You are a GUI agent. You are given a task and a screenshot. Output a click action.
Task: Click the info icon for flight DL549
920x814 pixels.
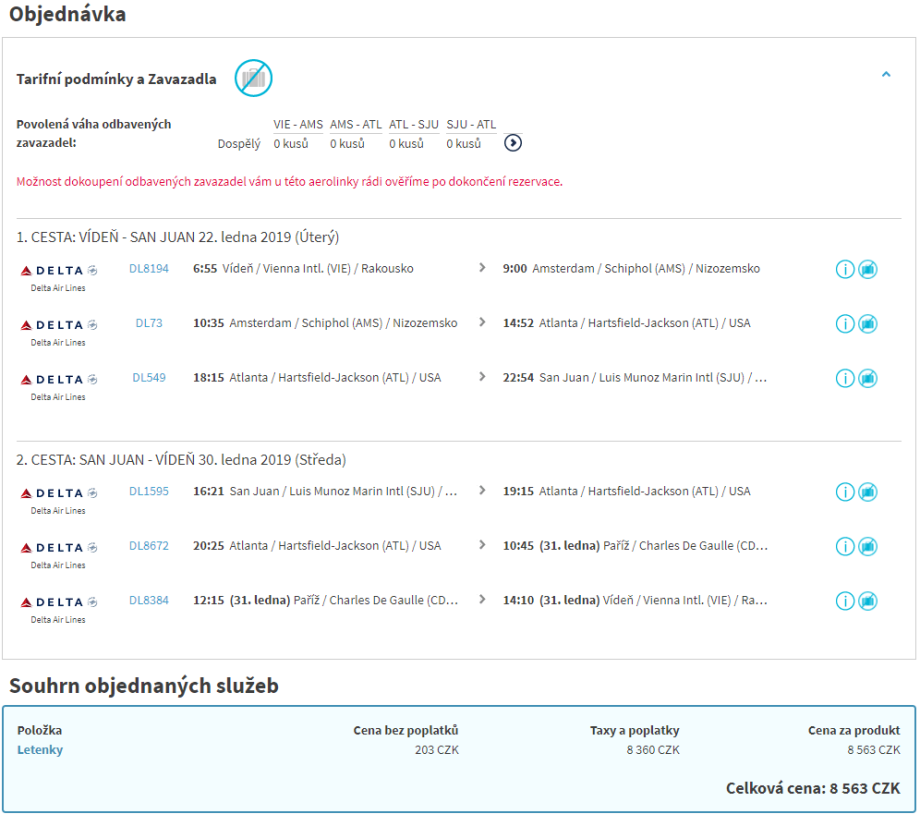[x=845, y=378]
